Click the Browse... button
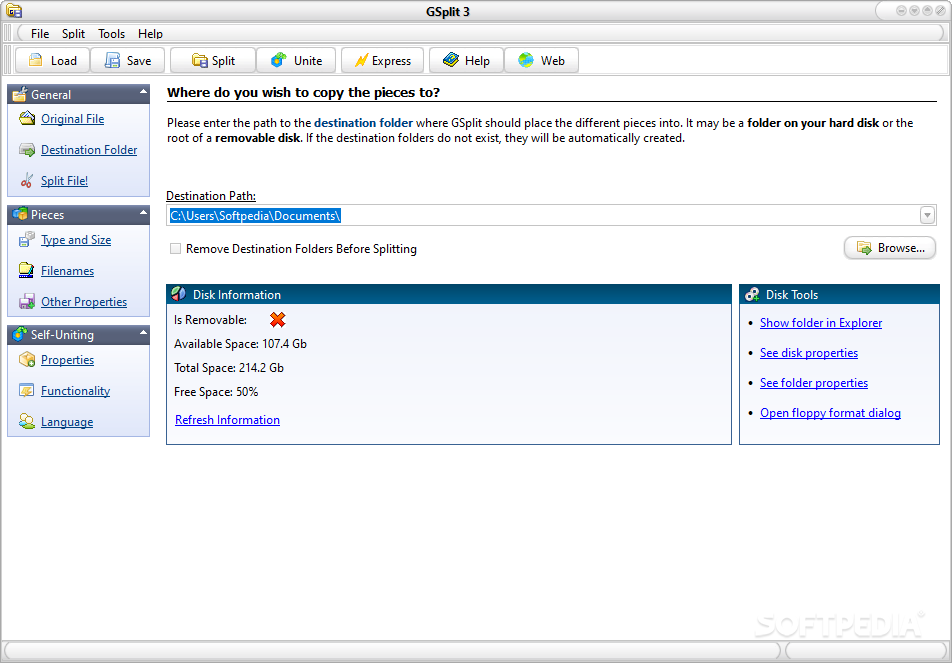 pyautogui.click(x=890, y=248)
